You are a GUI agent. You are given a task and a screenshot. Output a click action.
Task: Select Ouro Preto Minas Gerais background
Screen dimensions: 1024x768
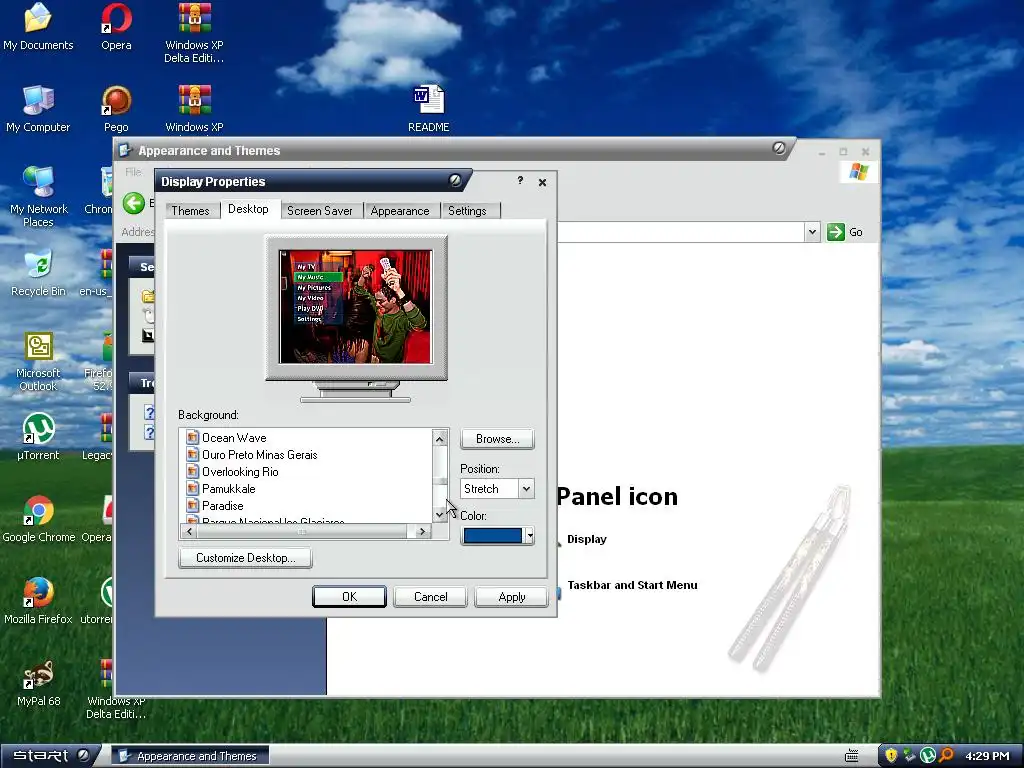[259, 455]
